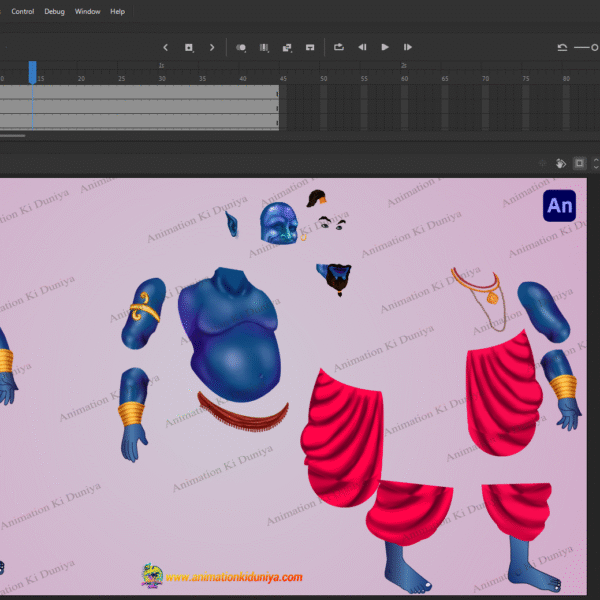Select the brown fringe waistband

[x=243, y=412]
